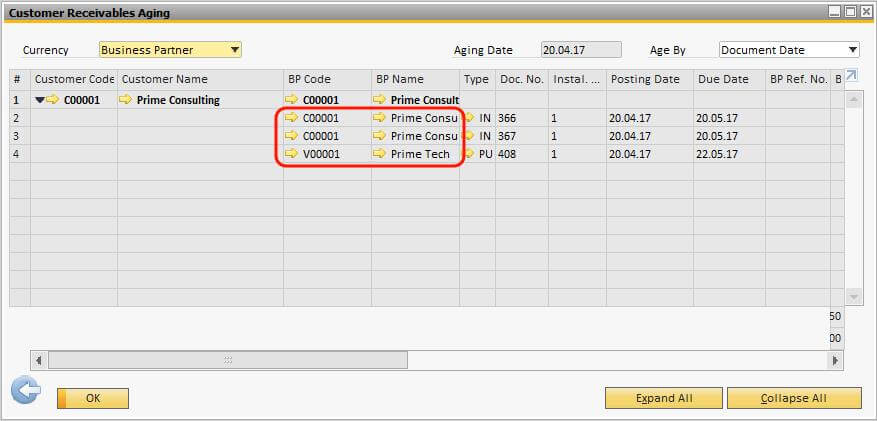Click horizontal scrollbar left arrow
This screenshot has width=877, height=421.
(39, 361)
